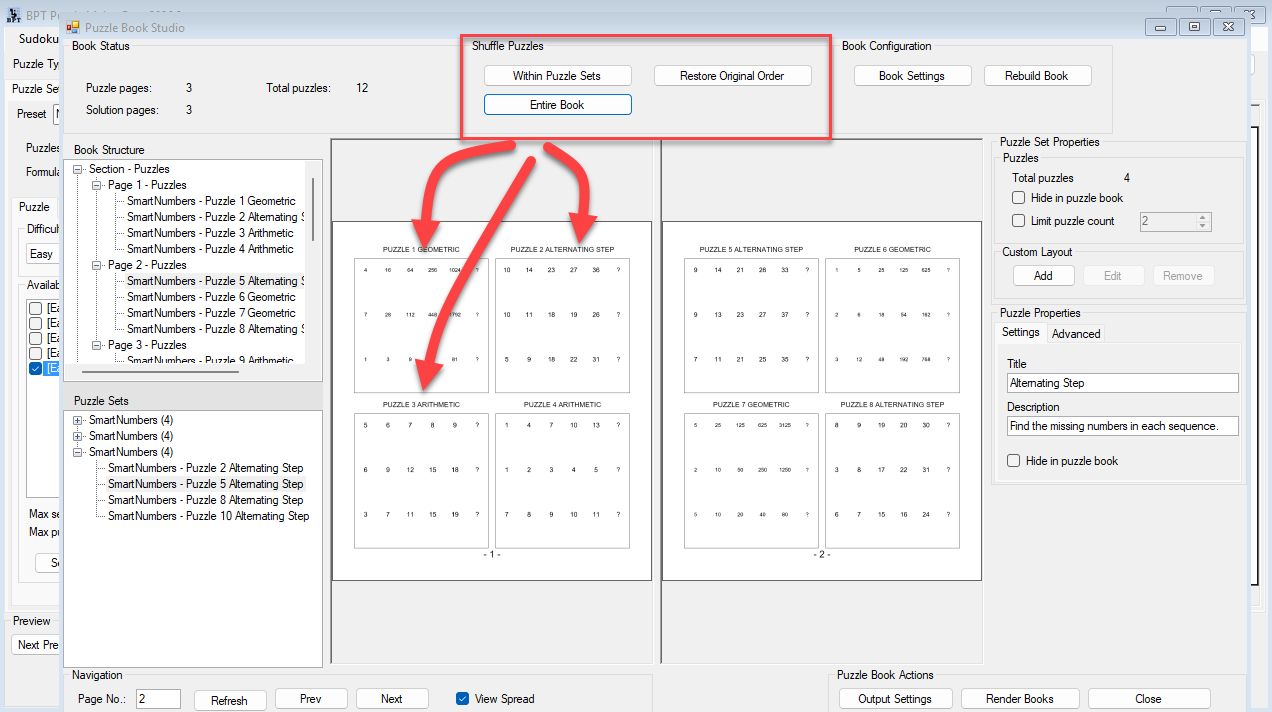Select Puzzle 10 Alternating Step in Puzzle Sets
1272x712 pixels.
(x=208, y=516)
